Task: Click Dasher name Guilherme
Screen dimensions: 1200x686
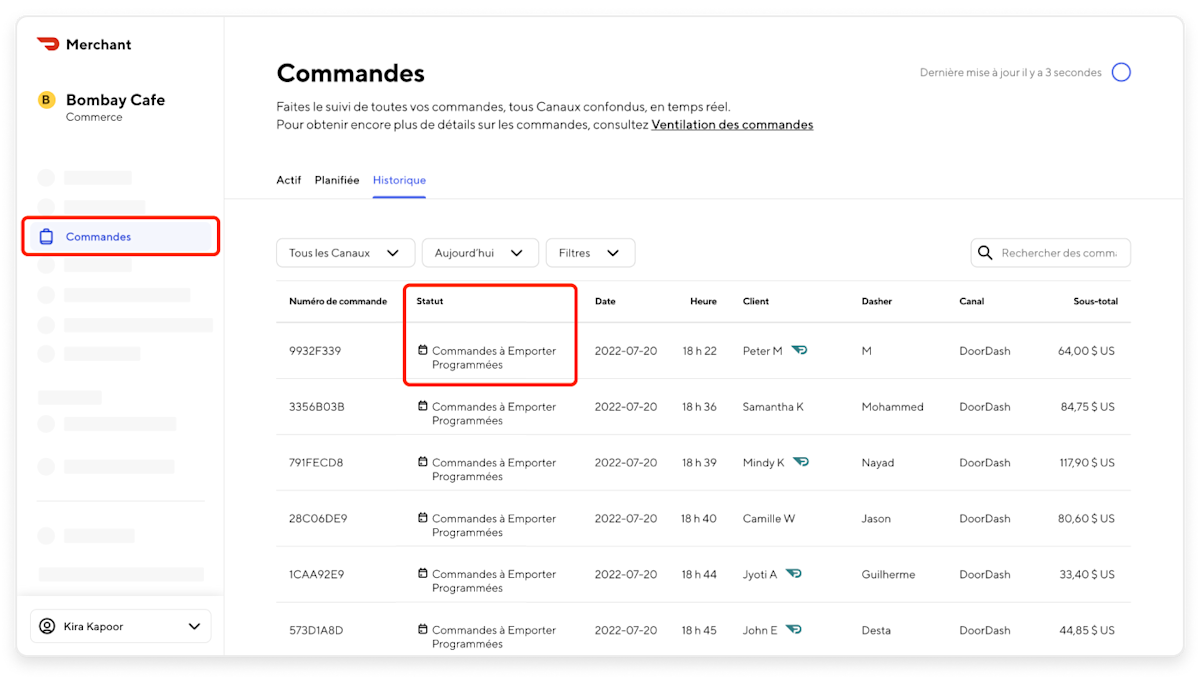Action: click(x=889, y=574)
